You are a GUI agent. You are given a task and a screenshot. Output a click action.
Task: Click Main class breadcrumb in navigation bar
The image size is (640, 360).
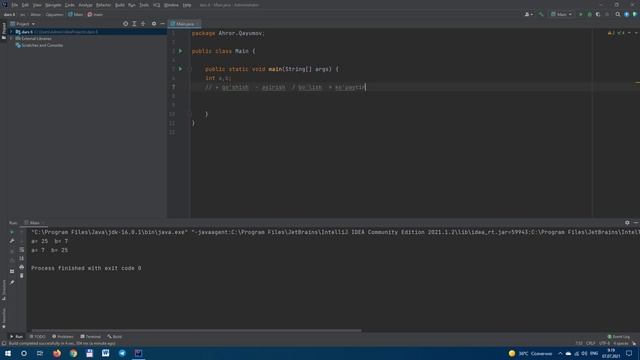(76, 14)
